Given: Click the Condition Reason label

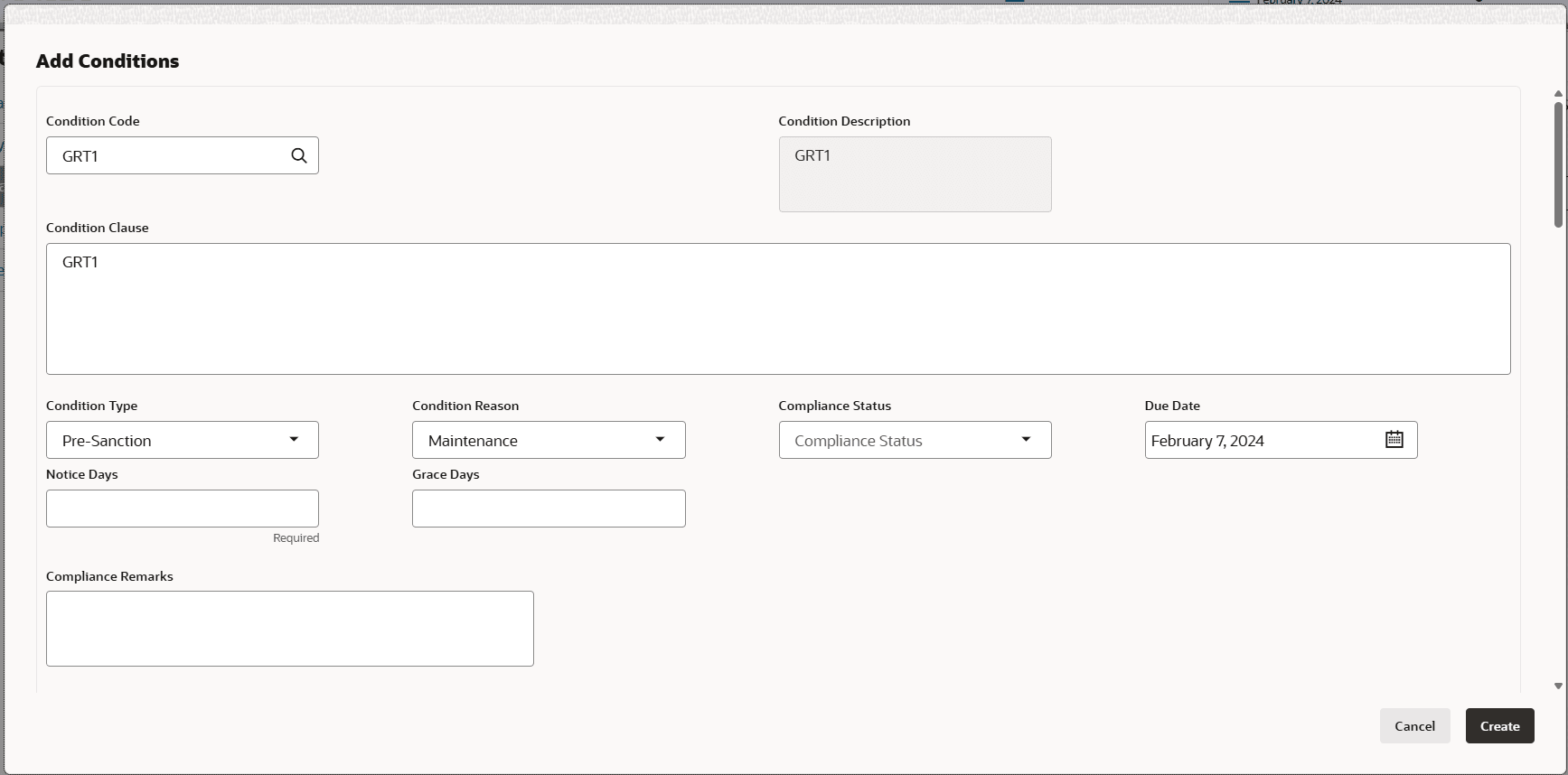Looking at the screenshot, I should coord(465,406).
